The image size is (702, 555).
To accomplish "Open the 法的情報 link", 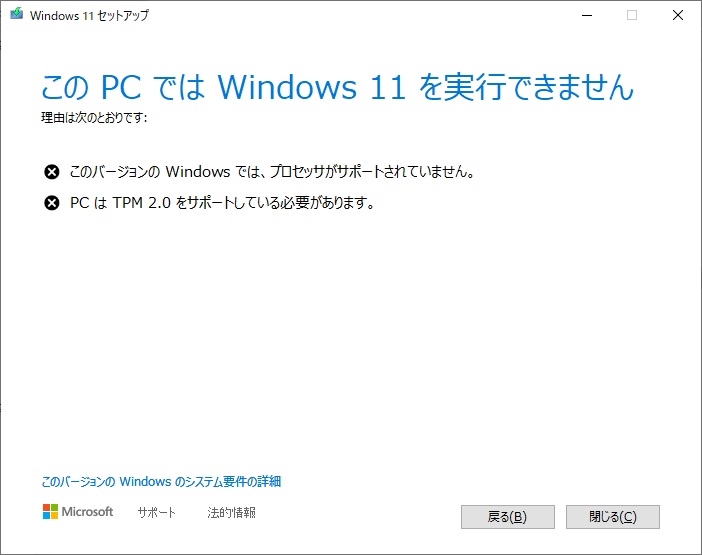I will point(231,513).
